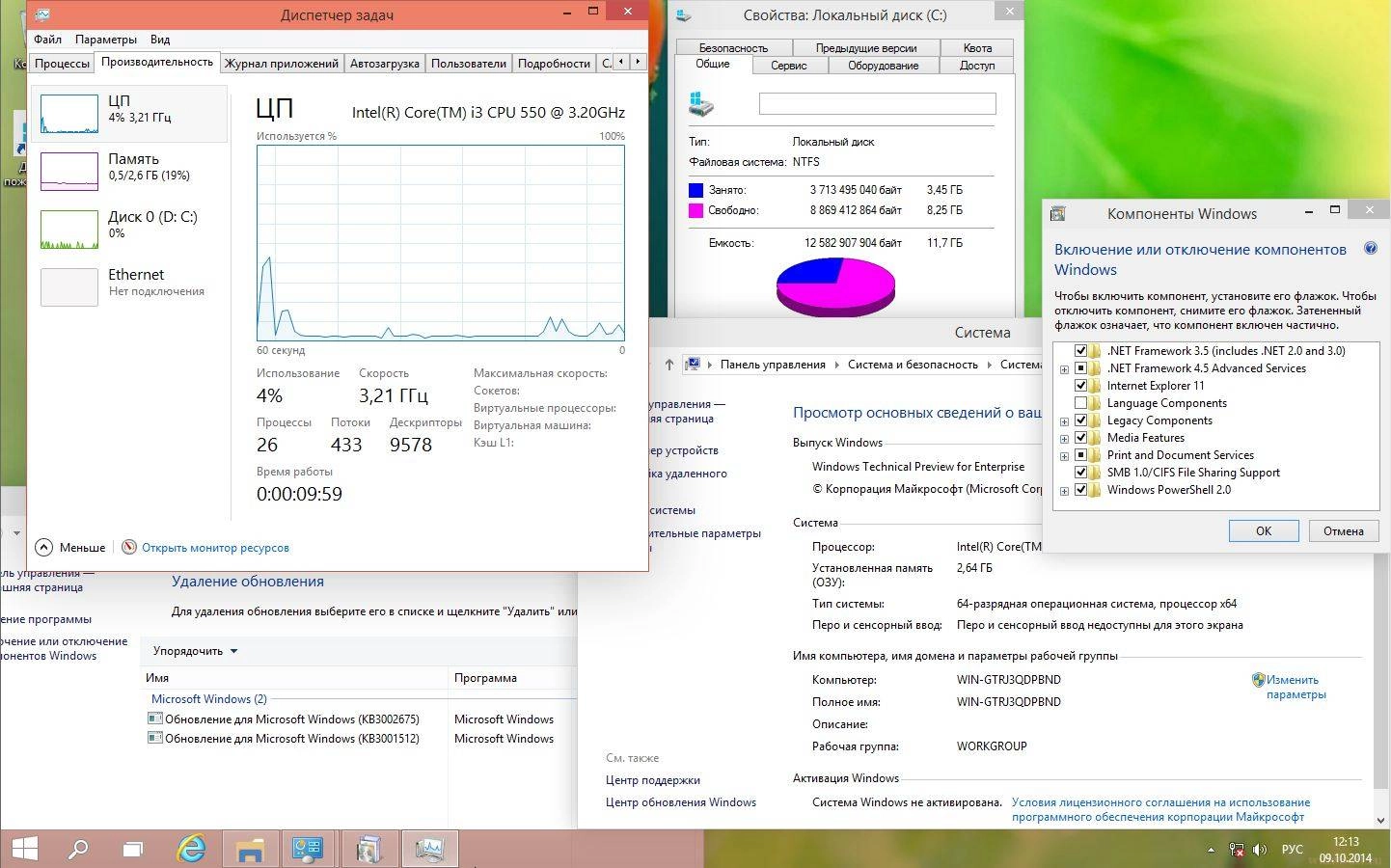The width and height of the screenshot is (1391, 868).
Task: Click Панель управления breadcrumb in Система window
Action: pos(773,365)
